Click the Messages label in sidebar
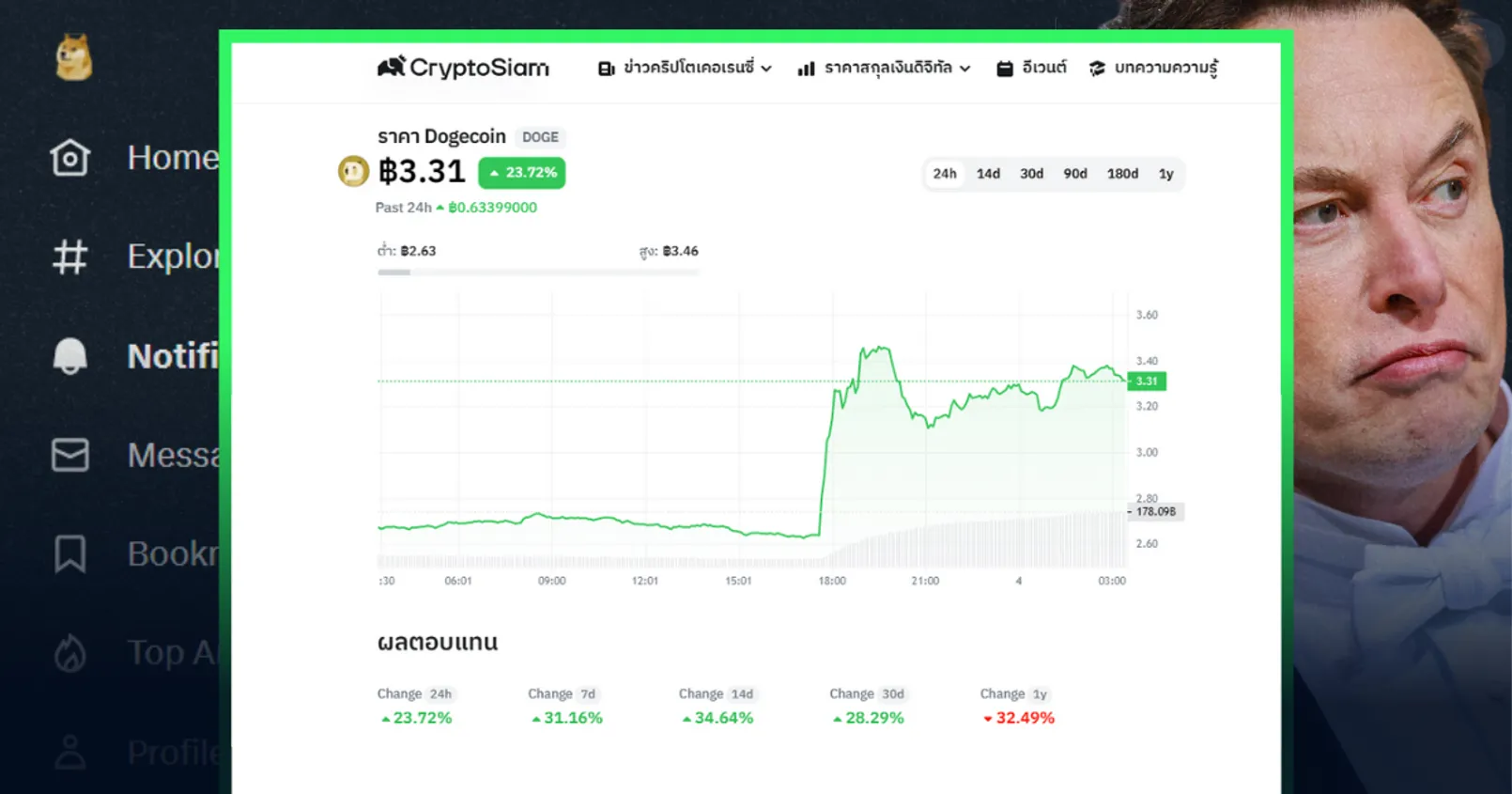This screenshot has width=1512, height=794. pyautogui.click(x=174, y=455)
